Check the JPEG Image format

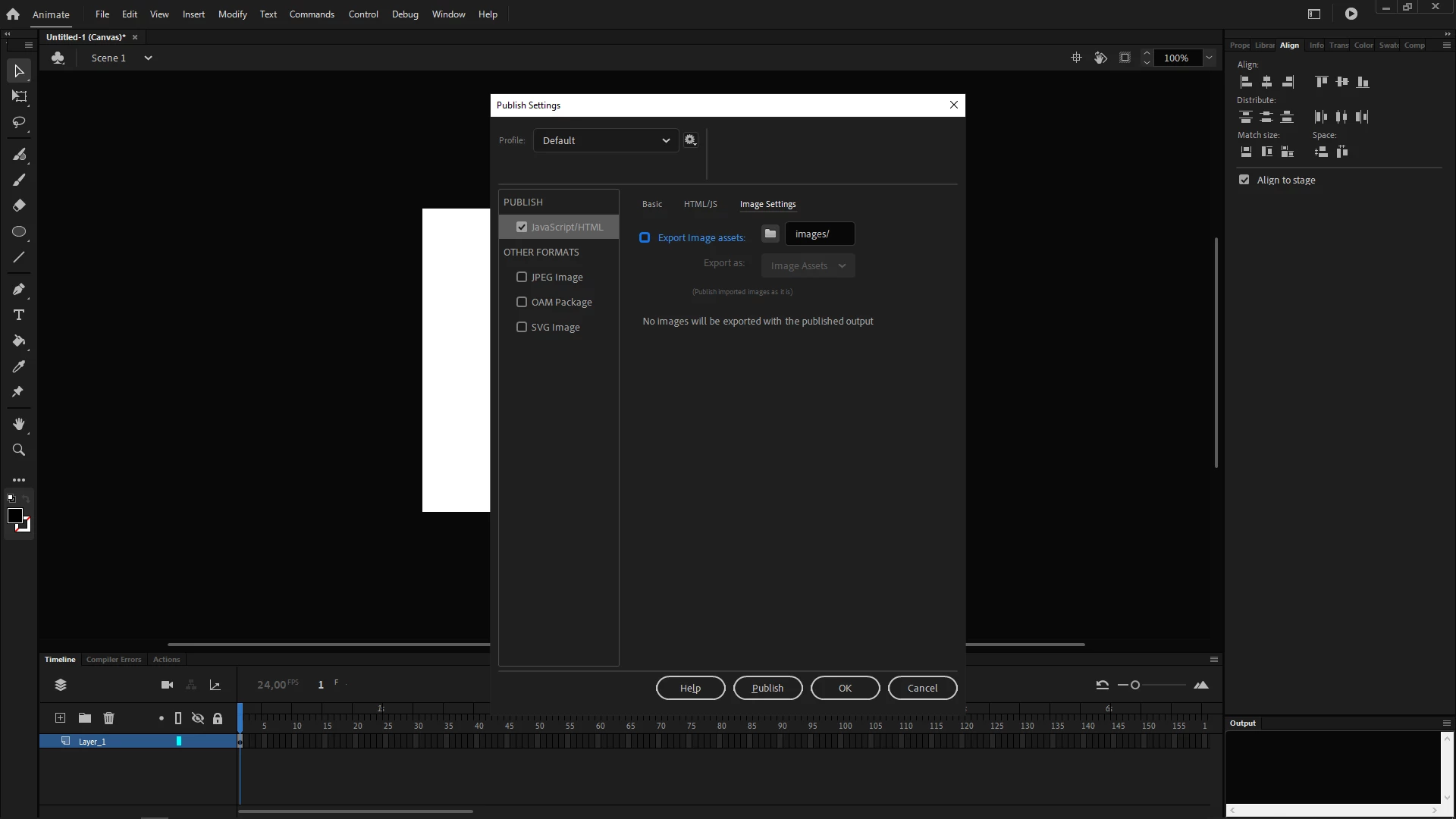pos(522,278)
